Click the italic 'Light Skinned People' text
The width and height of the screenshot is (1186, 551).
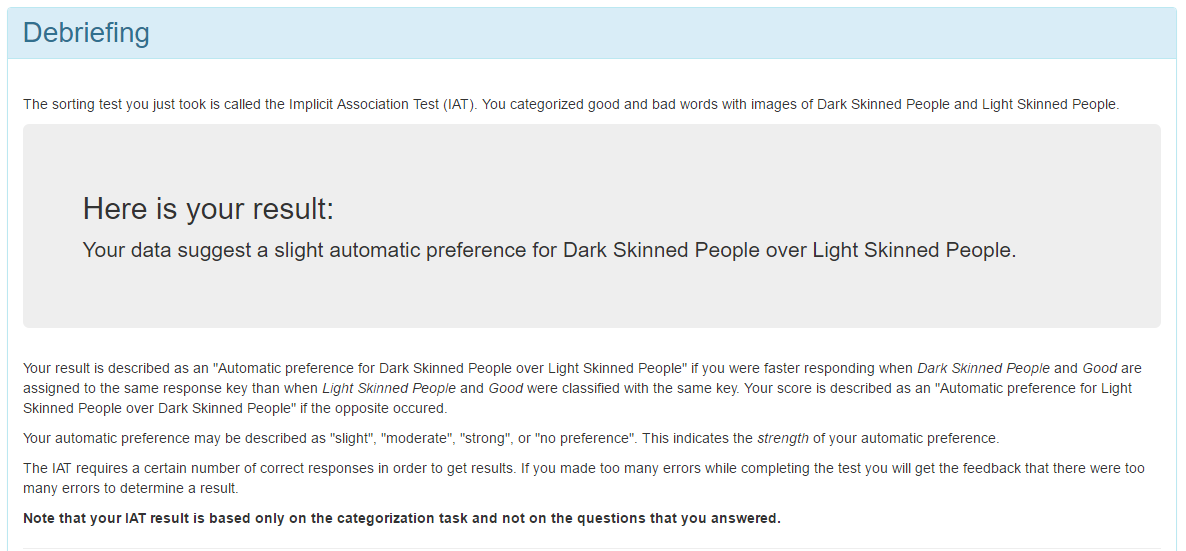[x=389, y=388]
